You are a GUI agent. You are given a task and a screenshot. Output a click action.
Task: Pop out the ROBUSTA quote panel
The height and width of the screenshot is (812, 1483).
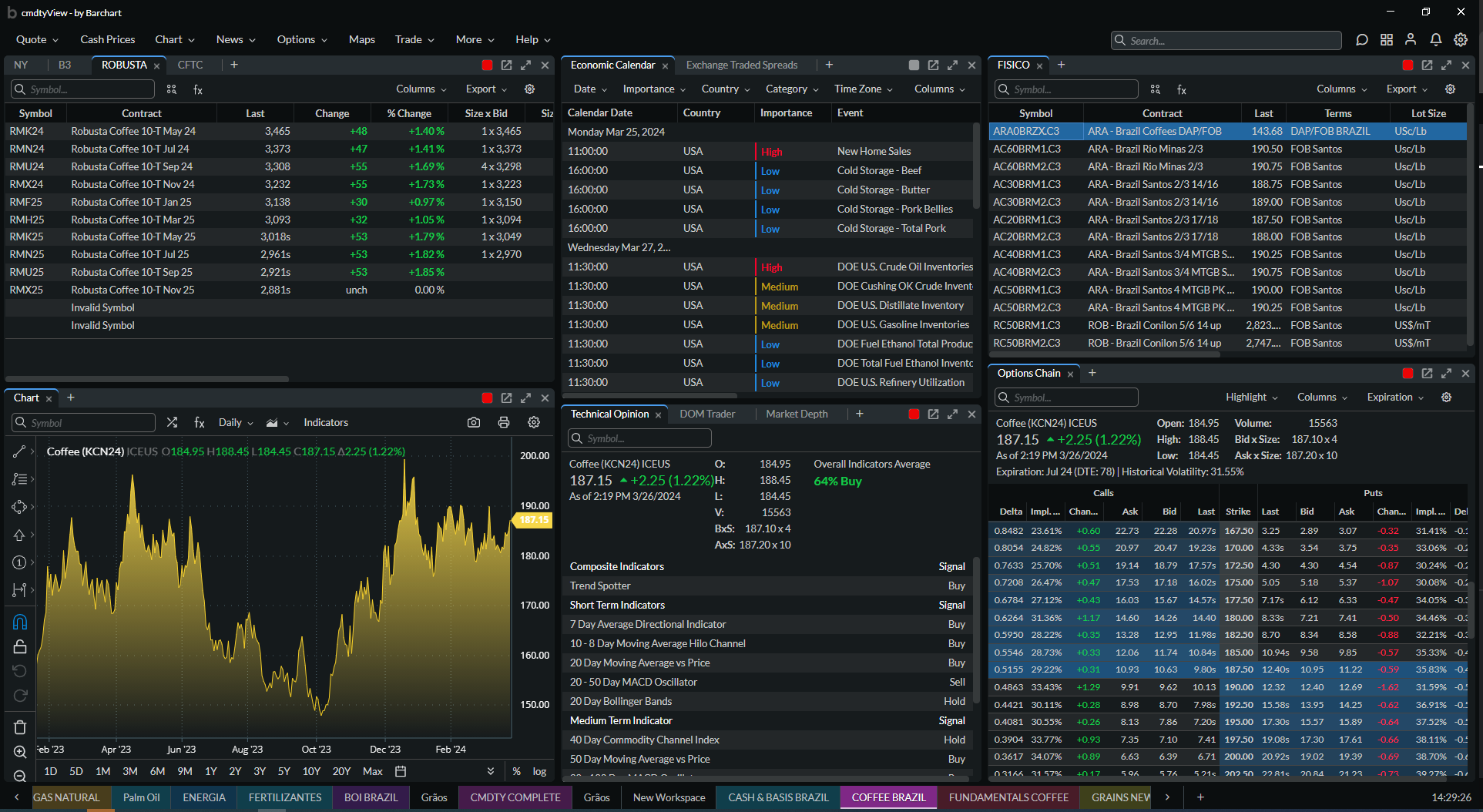pyautogui.click(x=506, y=65)
